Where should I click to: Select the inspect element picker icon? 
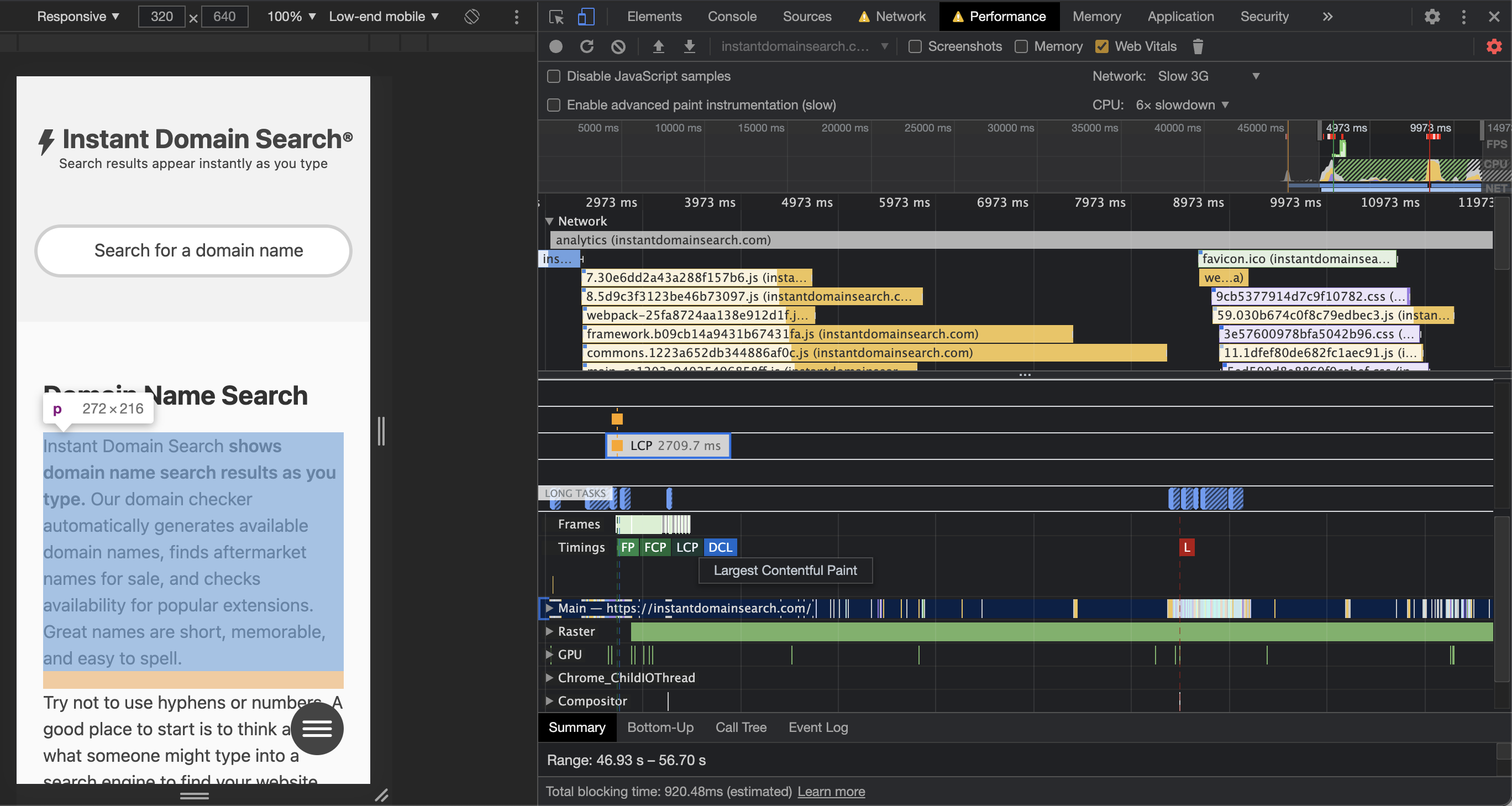(x=556, y=17)
